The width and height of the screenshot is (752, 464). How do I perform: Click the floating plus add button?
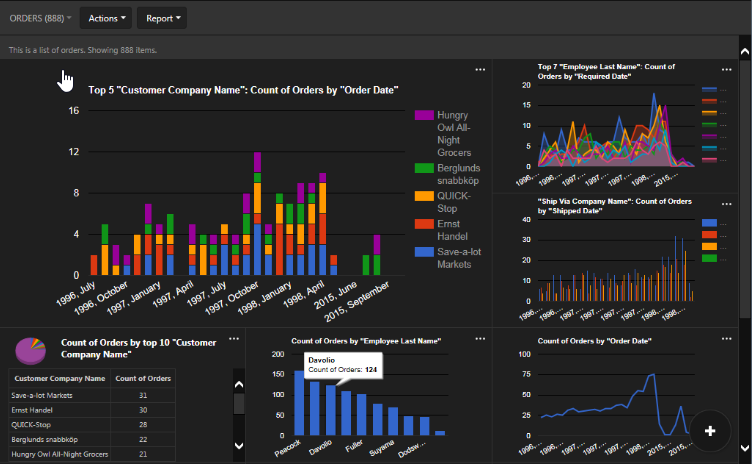(710, 430)
